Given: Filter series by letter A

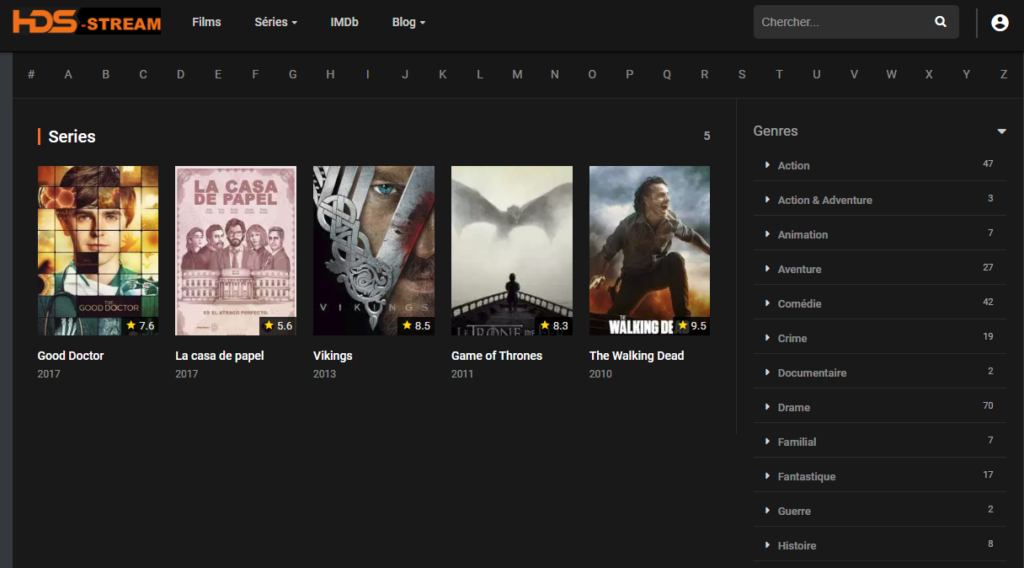Looking at the screenshot, I should [68, 74].
